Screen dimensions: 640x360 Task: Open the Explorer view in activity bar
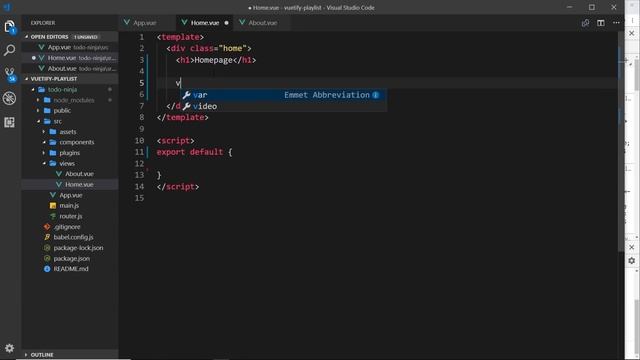click(9, 27)
